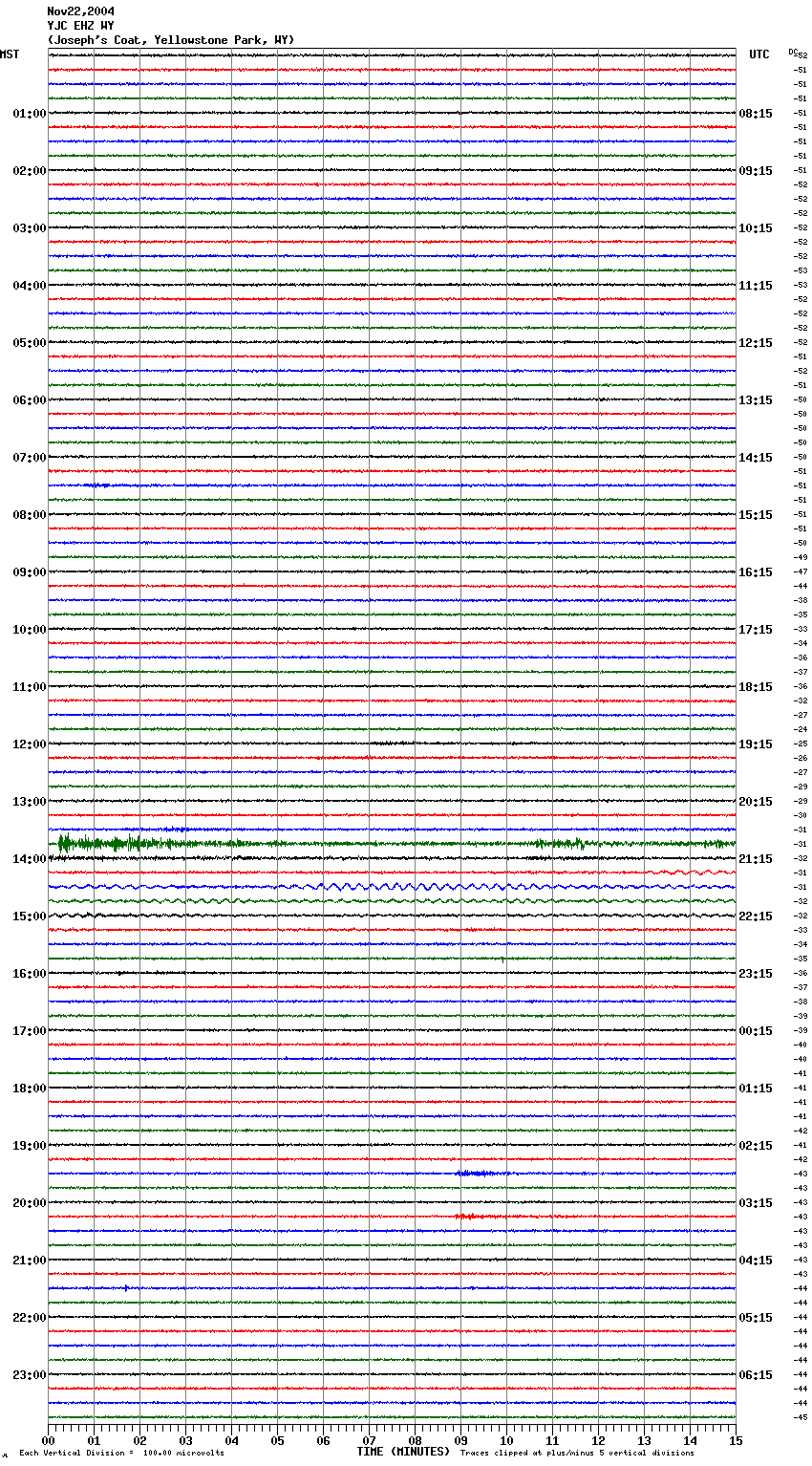Click the DC offset value '-47'
The height and width of the screenshot is (1466, 812).
(x=801, y=572)
